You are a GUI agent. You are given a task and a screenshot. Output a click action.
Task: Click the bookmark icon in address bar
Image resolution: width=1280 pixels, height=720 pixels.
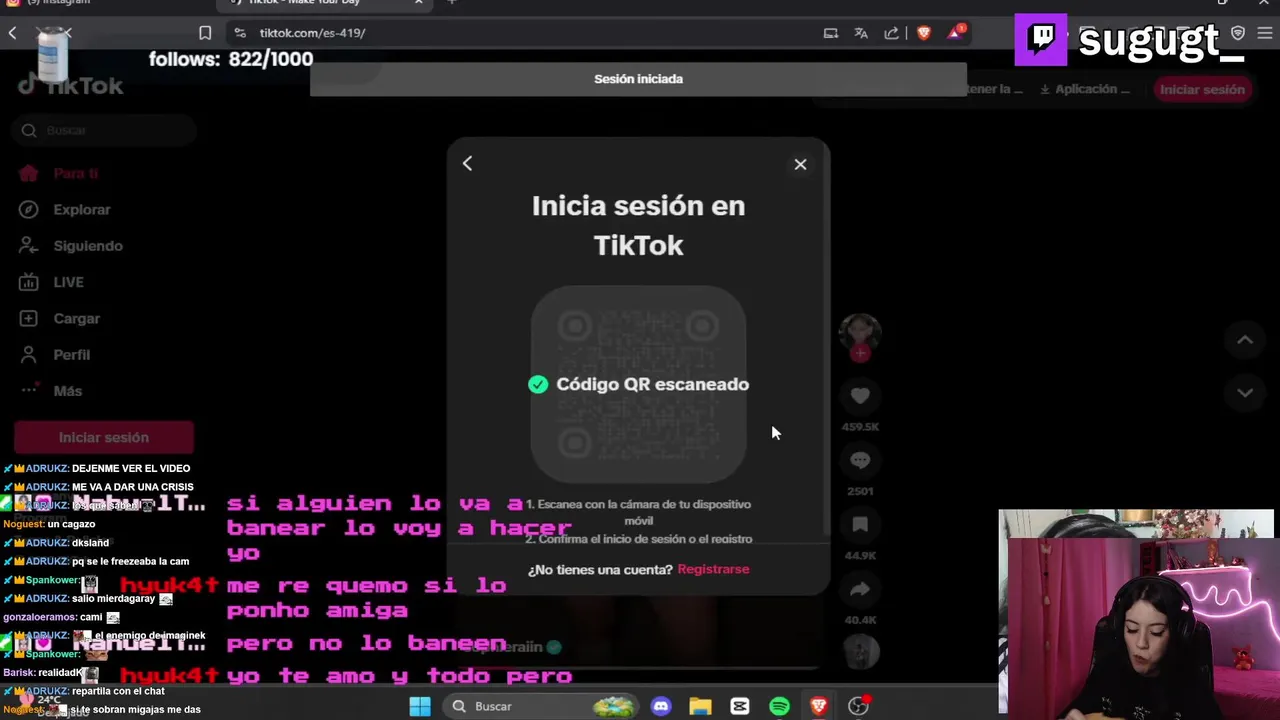(205, 33)
